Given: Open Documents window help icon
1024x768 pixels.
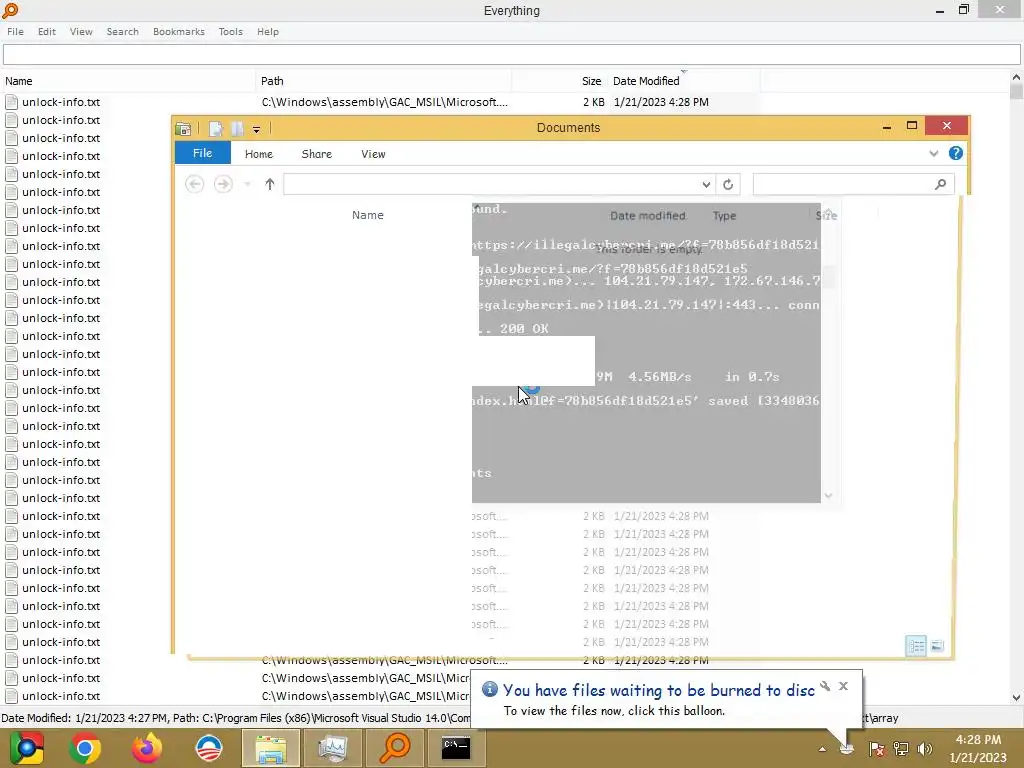Looking at the screenshot, I should tap(955, 153).
